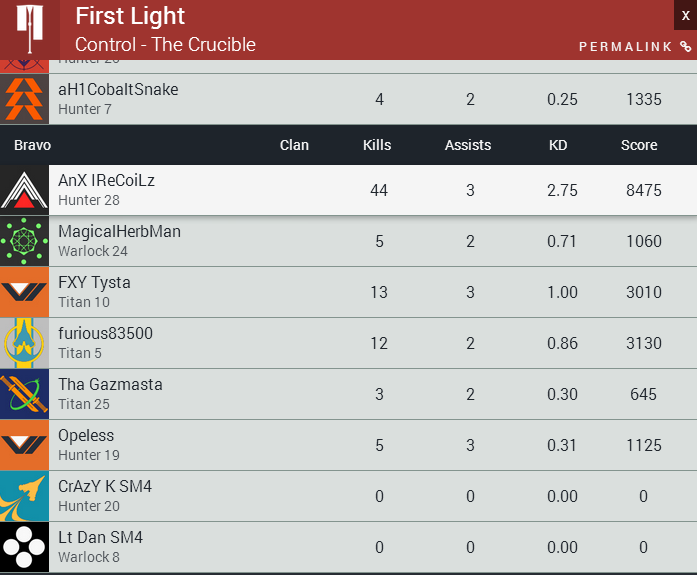Open furious83500's emblem icon

24,343
